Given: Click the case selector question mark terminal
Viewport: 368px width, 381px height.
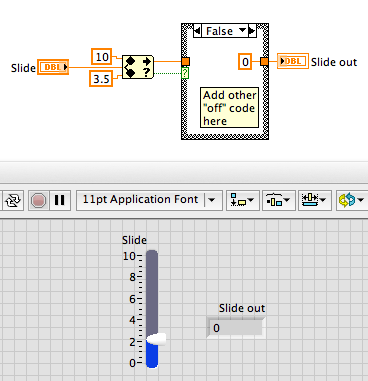Looking at the screenshot, I should (185, 73).
